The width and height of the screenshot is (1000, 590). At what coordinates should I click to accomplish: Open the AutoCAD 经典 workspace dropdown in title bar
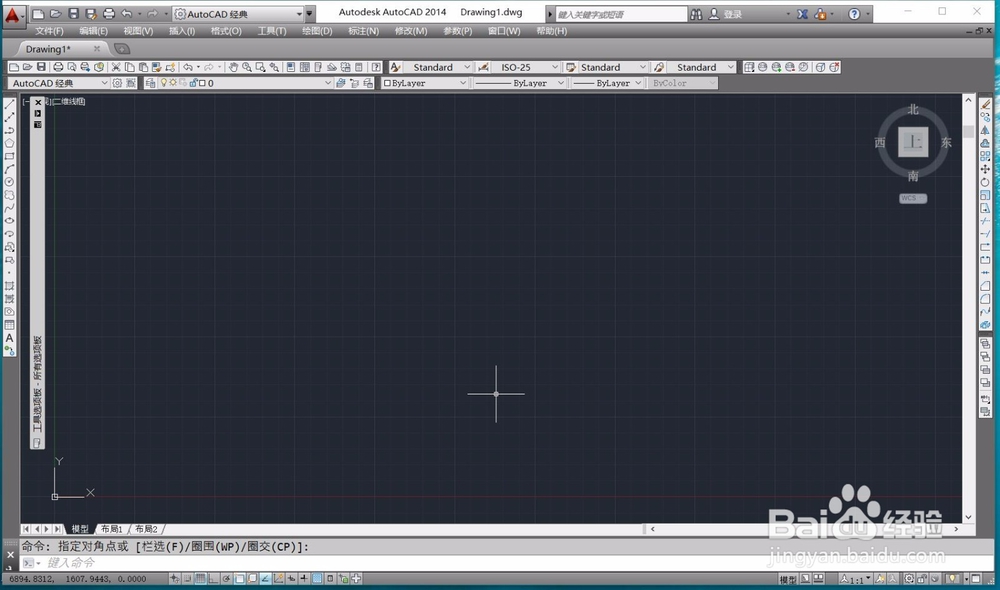coord(239,13)
